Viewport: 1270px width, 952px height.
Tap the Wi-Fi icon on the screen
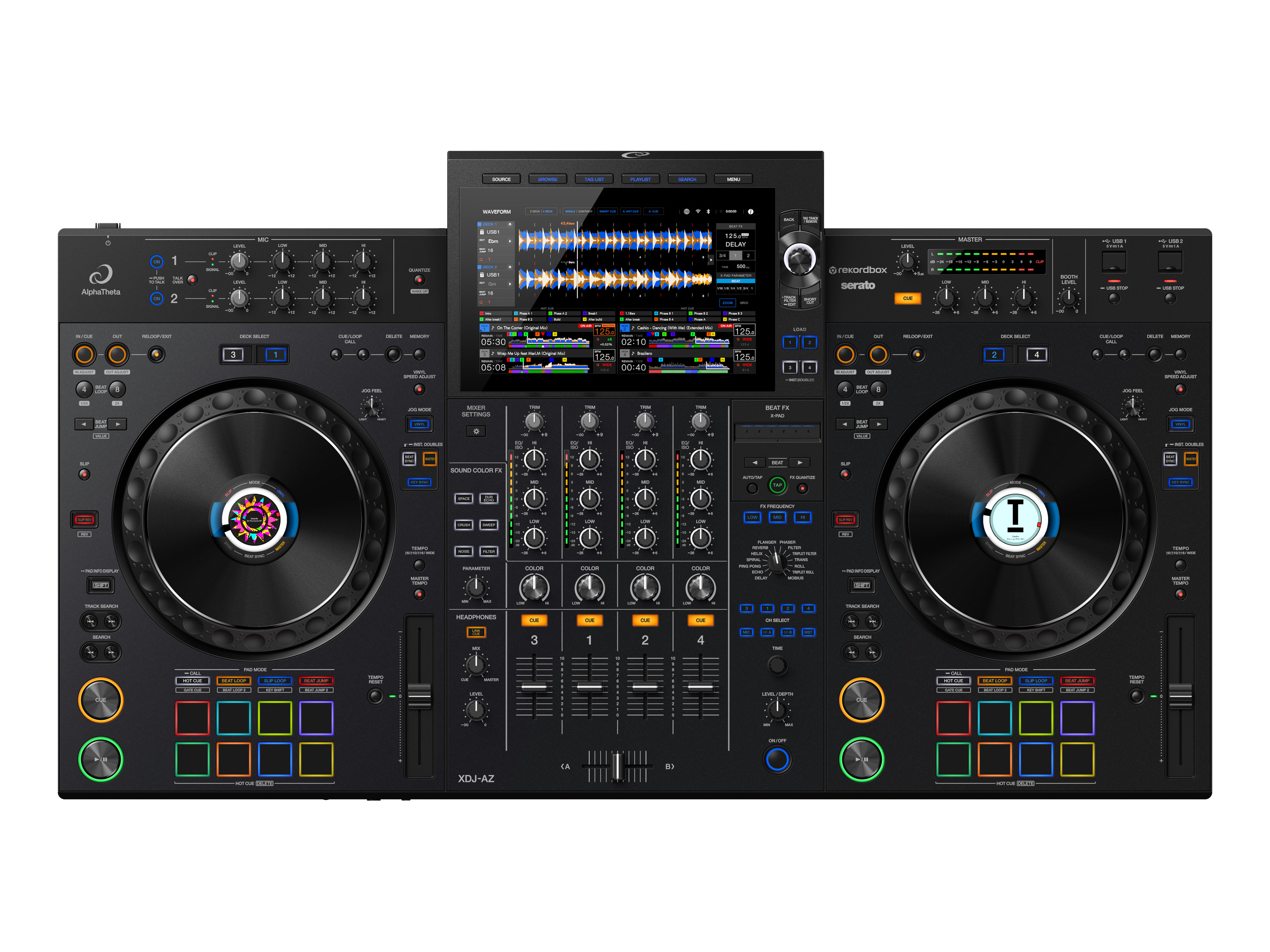[698, 212]
